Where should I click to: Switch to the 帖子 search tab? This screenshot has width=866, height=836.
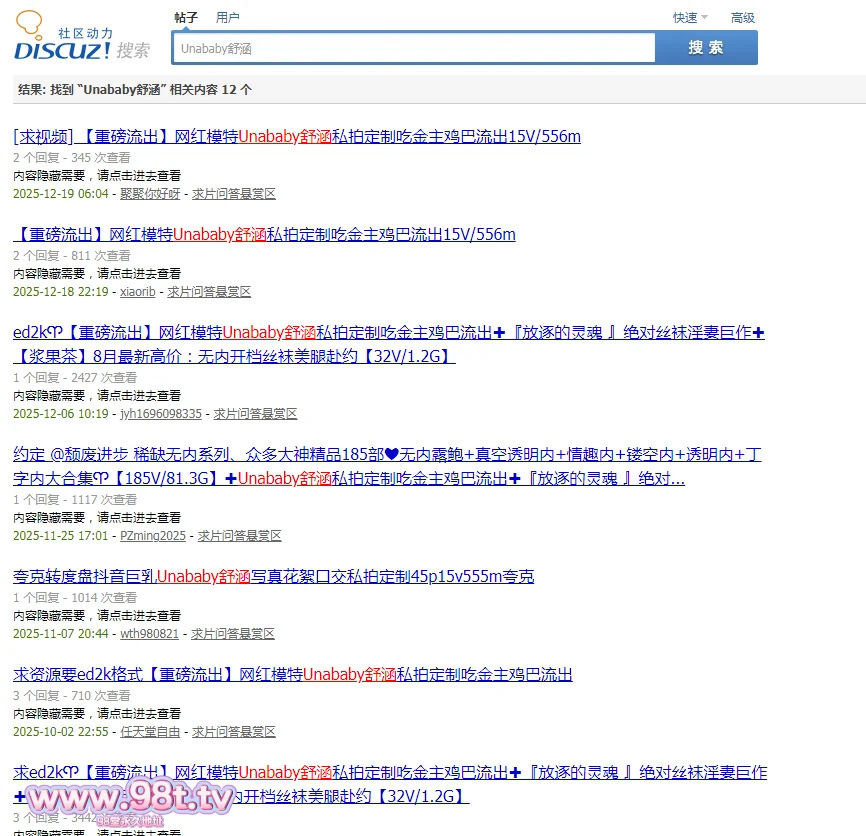(x=186, y=18)
